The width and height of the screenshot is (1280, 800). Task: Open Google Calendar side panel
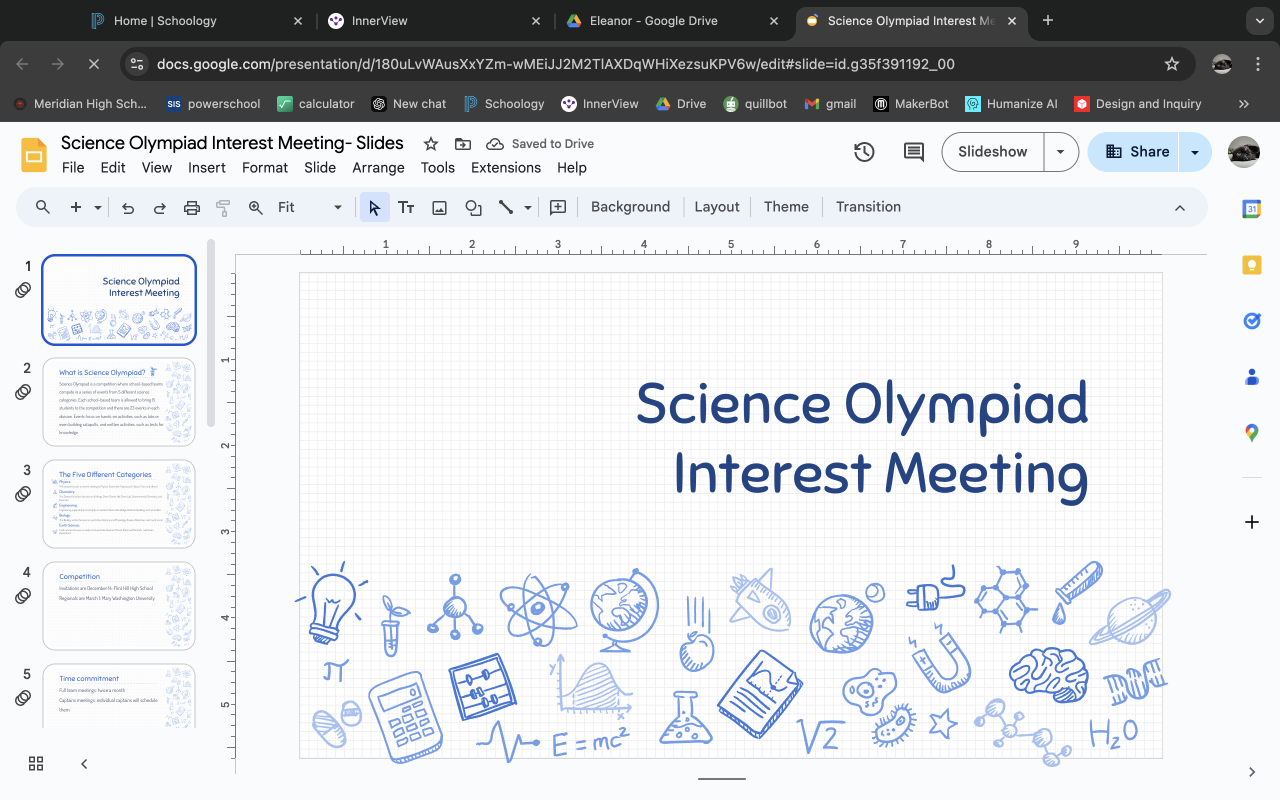click(x=1251, y=209)
